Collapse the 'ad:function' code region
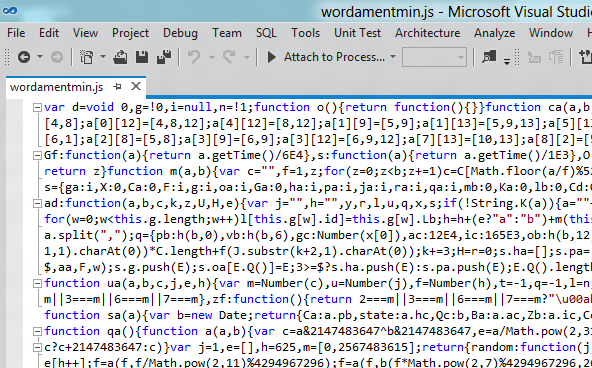 [x=37, y=203]
